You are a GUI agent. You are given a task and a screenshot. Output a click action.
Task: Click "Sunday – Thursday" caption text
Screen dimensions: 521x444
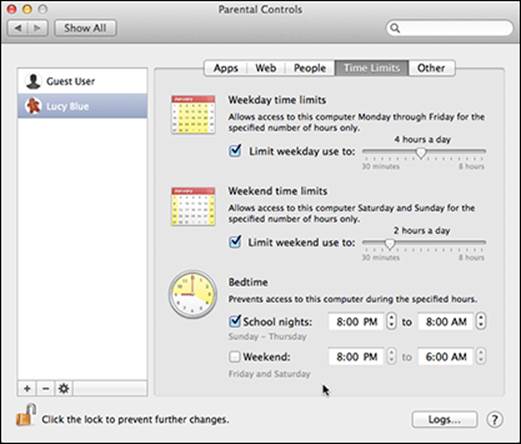coord(268,337)
